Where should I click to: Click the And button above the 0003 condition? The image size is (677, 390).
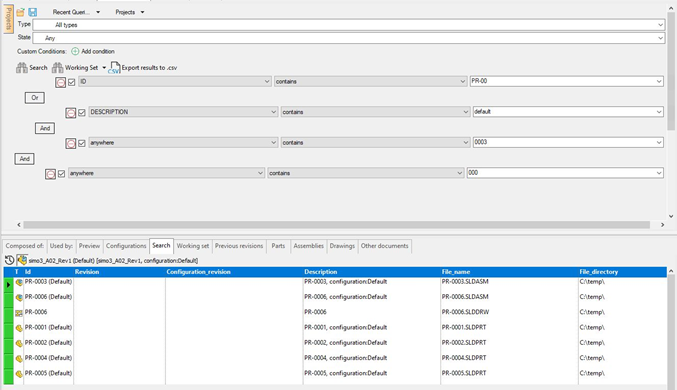pyautogui.click(x=45, y=128)
